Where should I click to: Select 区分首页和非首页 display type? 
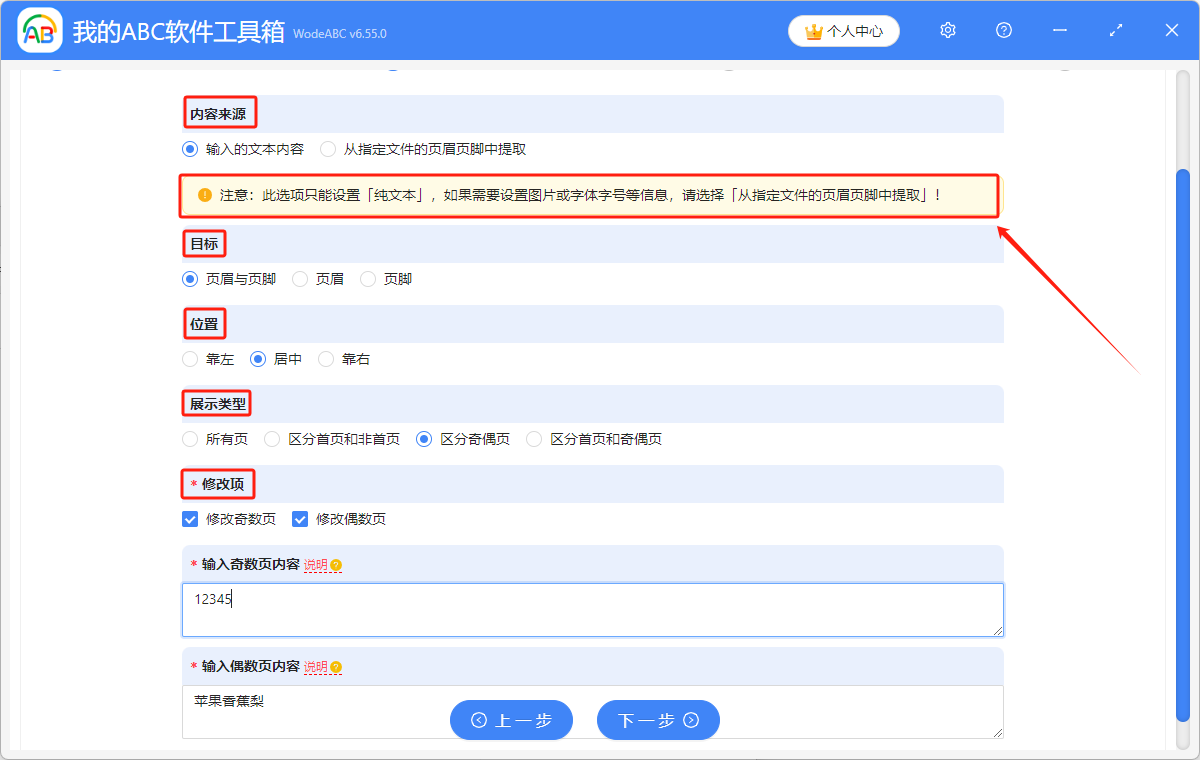[272, 439]
